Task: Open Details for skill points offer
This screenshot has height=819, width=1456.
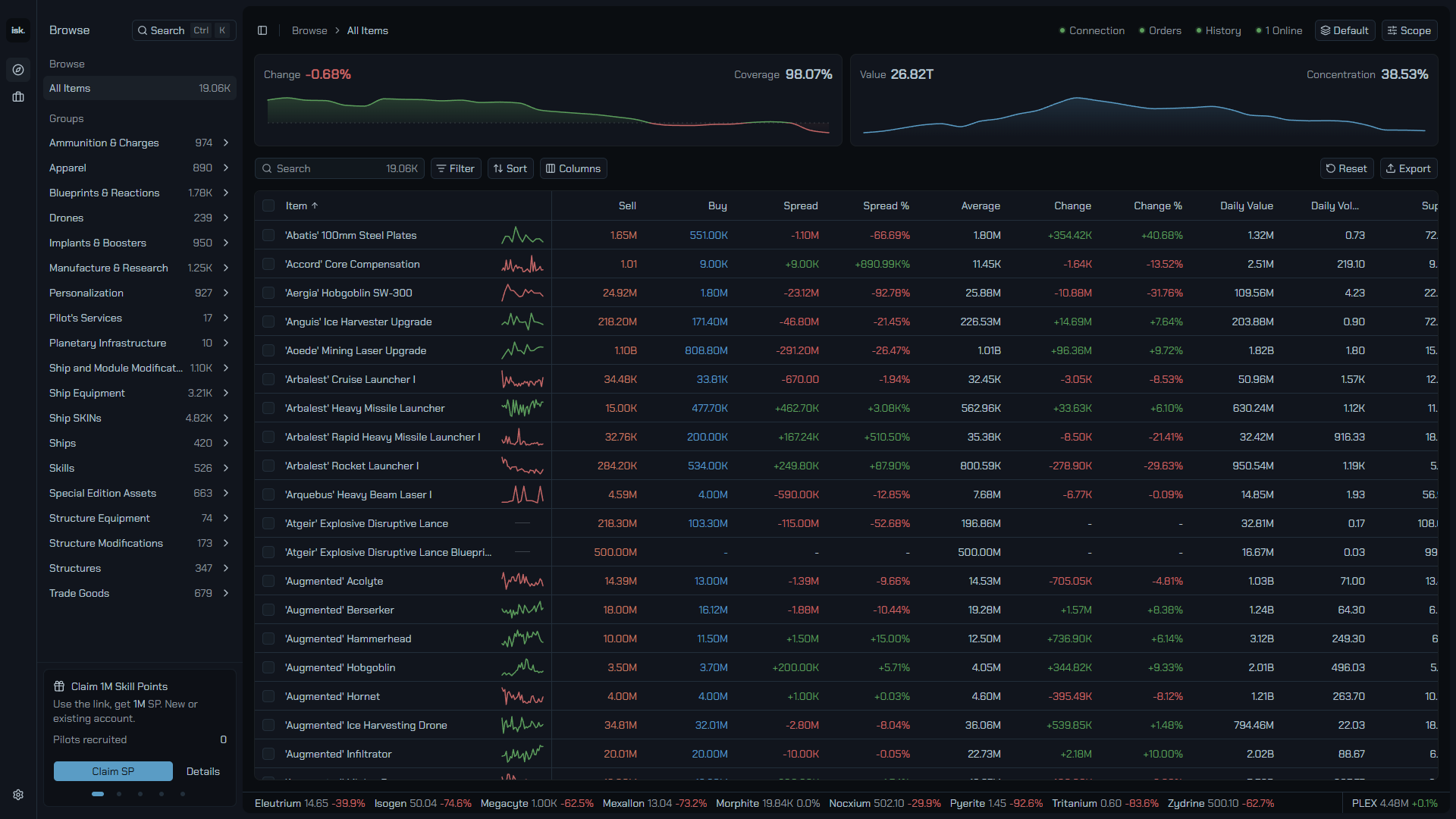Action: 203,771
